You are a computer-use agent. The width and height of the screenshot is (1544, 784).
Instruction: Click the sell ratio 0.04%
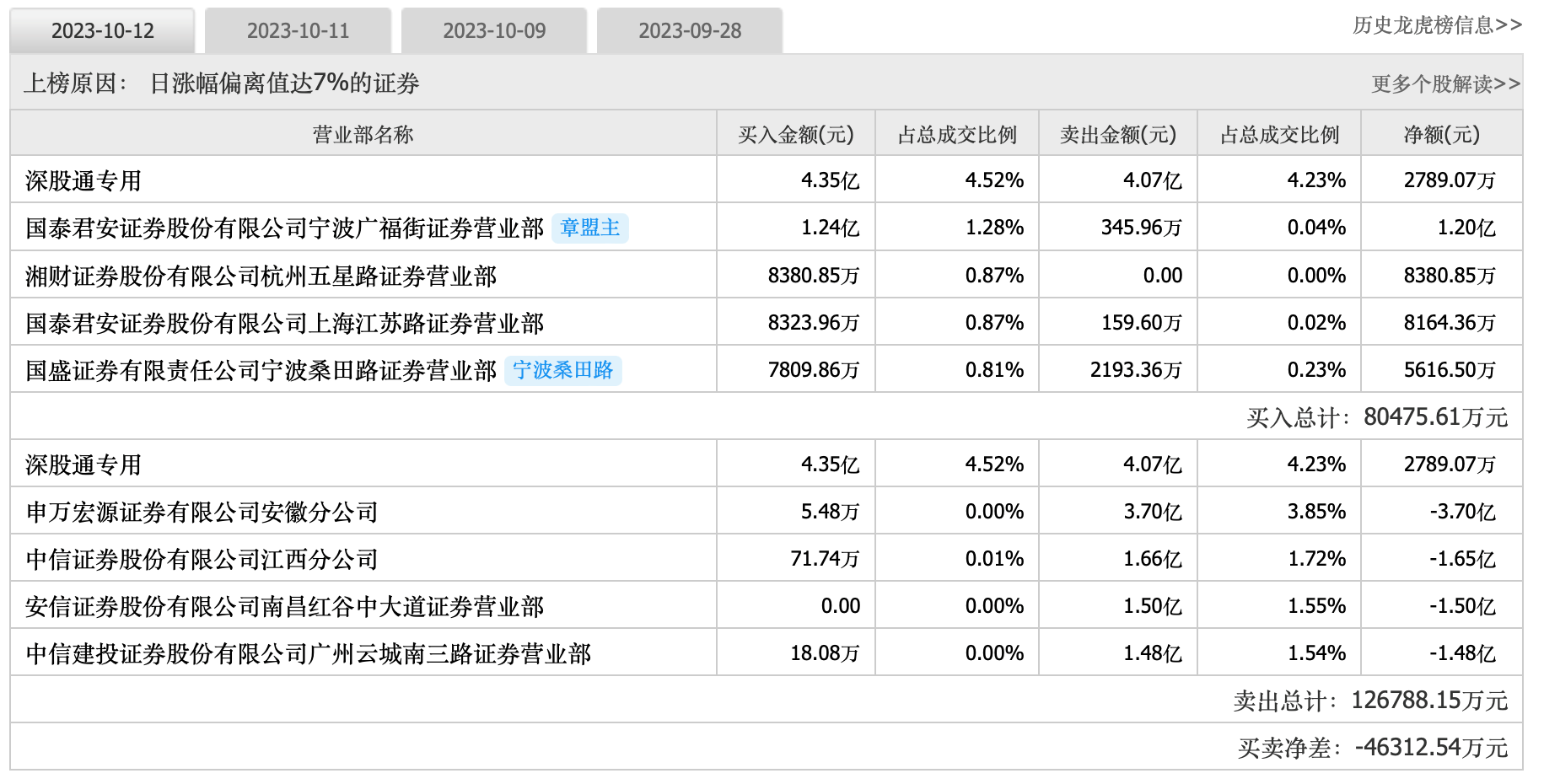1317,228
